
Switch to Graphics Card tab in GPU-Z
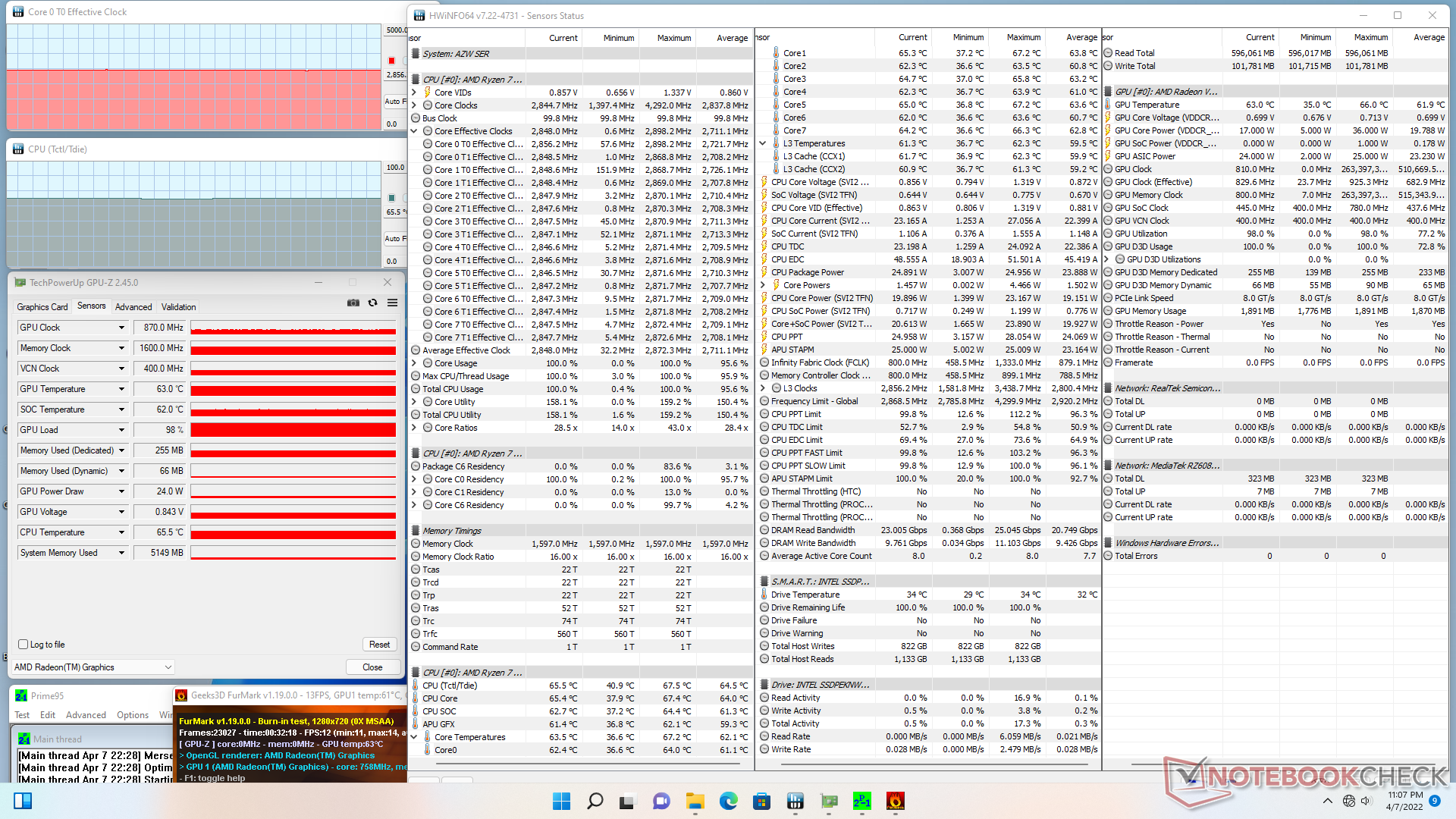[42, 307]
